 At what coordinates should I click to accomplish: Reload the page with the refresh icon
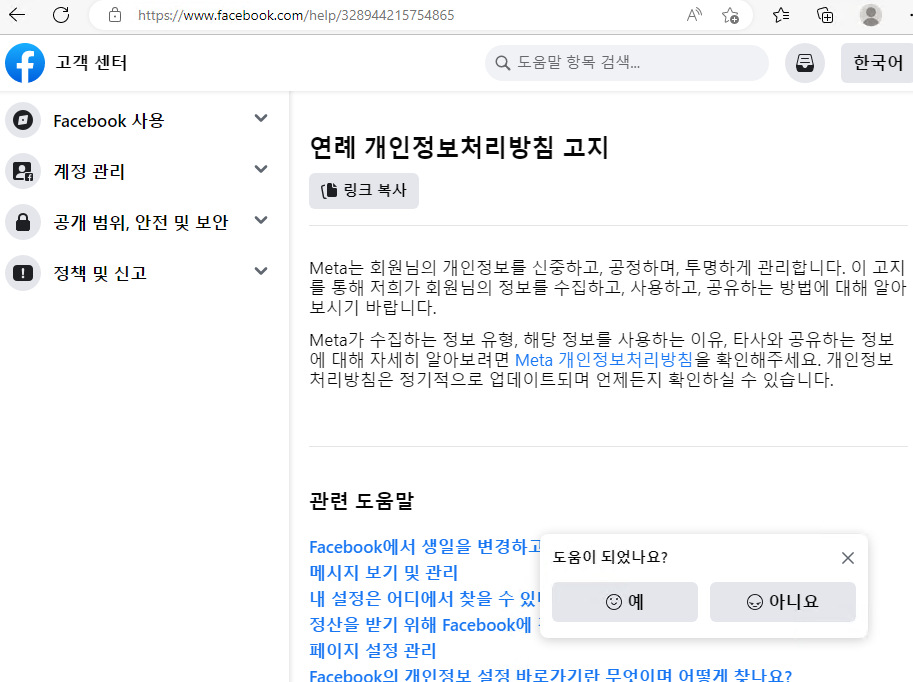[x=61, y=15]
